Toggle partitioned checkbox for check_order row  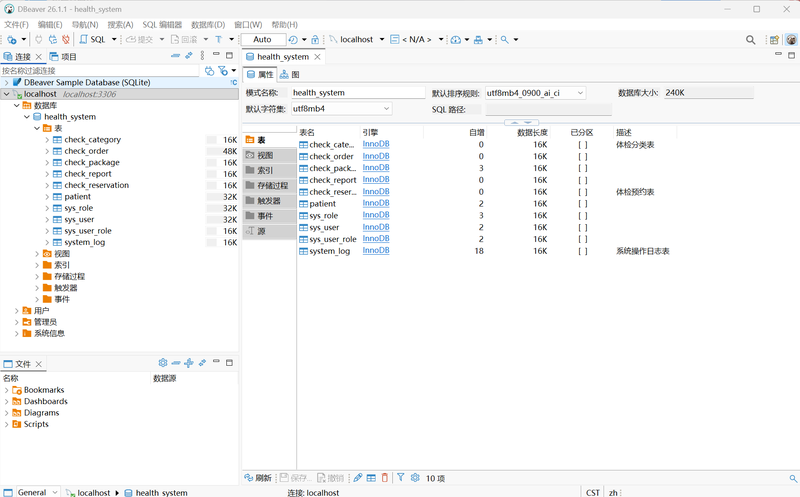(583, 157)
